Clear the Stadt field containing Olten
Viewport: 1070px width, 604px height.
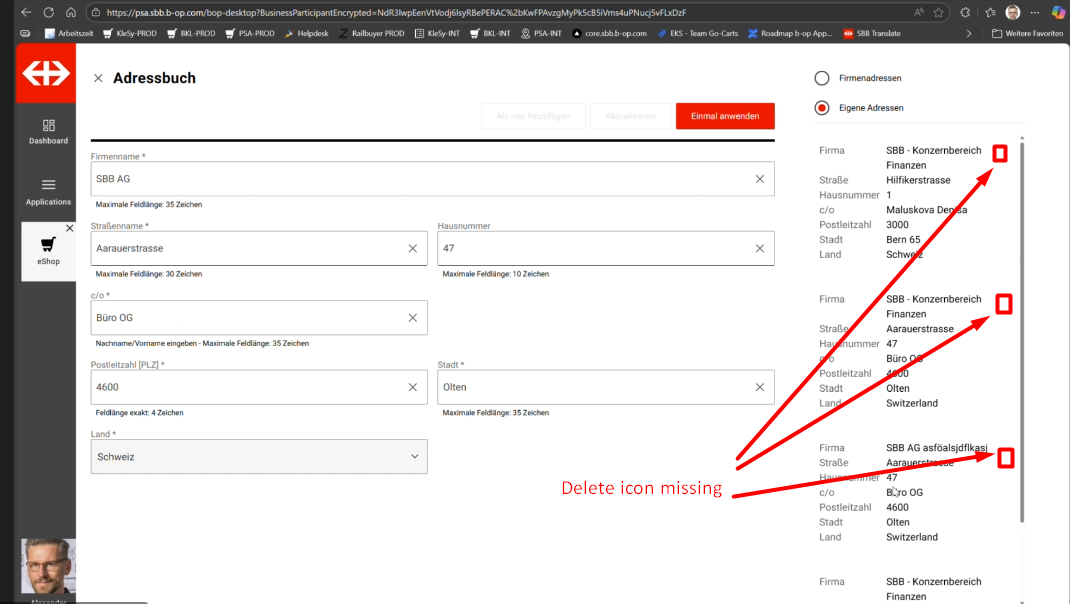(x=759, y=387)
